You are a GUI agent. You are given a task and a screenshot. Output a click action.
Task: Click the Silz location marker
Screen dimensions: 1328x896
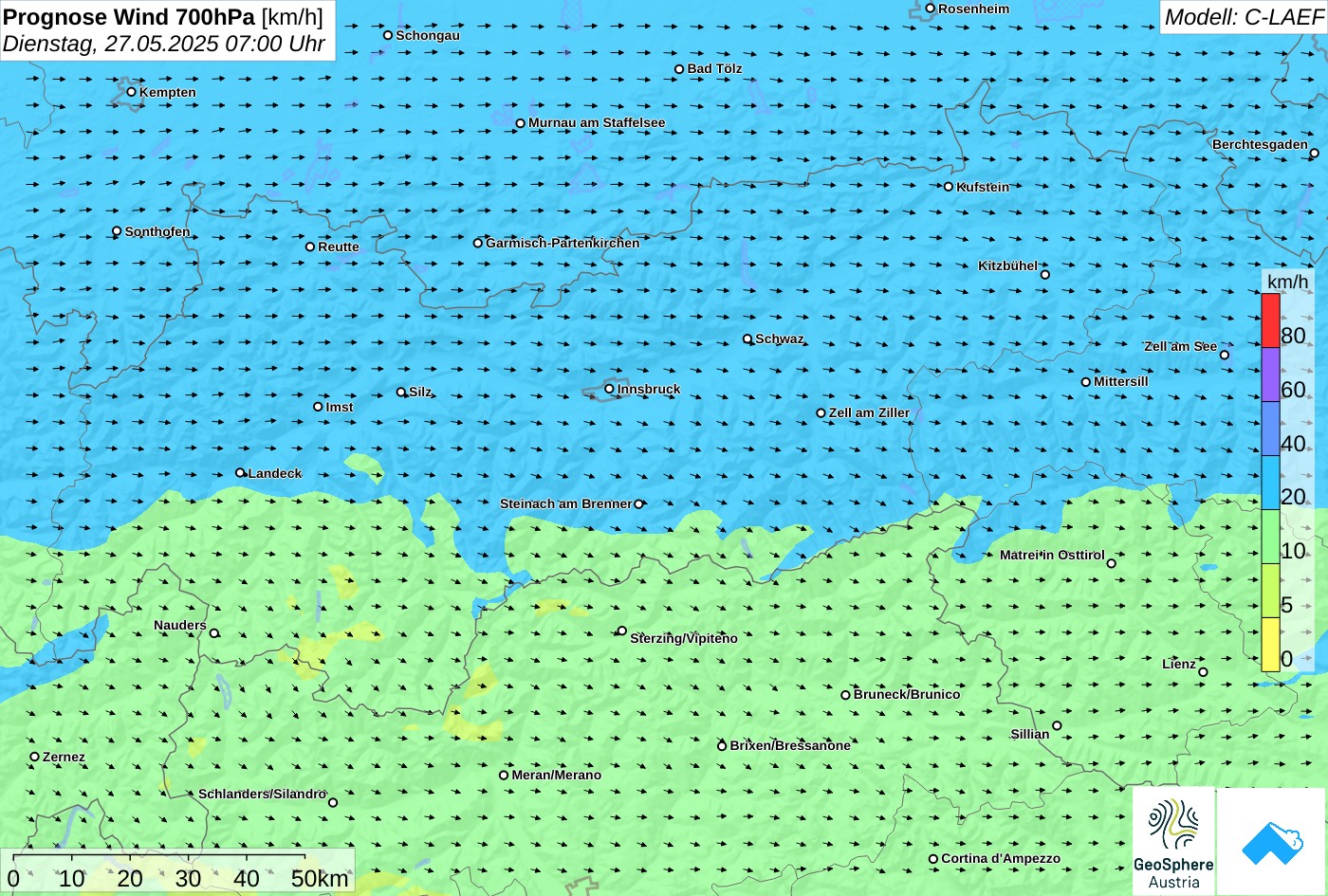point(400,392)
